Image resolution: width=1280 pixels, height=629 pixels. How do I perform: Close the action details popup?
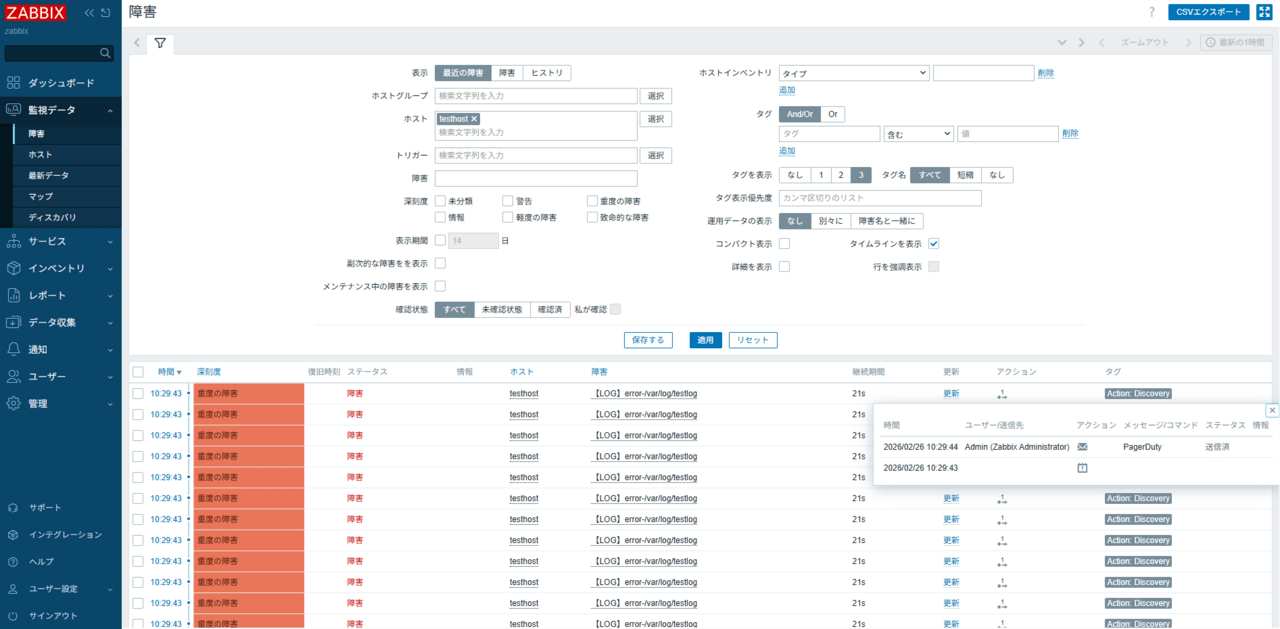tap(1271, 410)
